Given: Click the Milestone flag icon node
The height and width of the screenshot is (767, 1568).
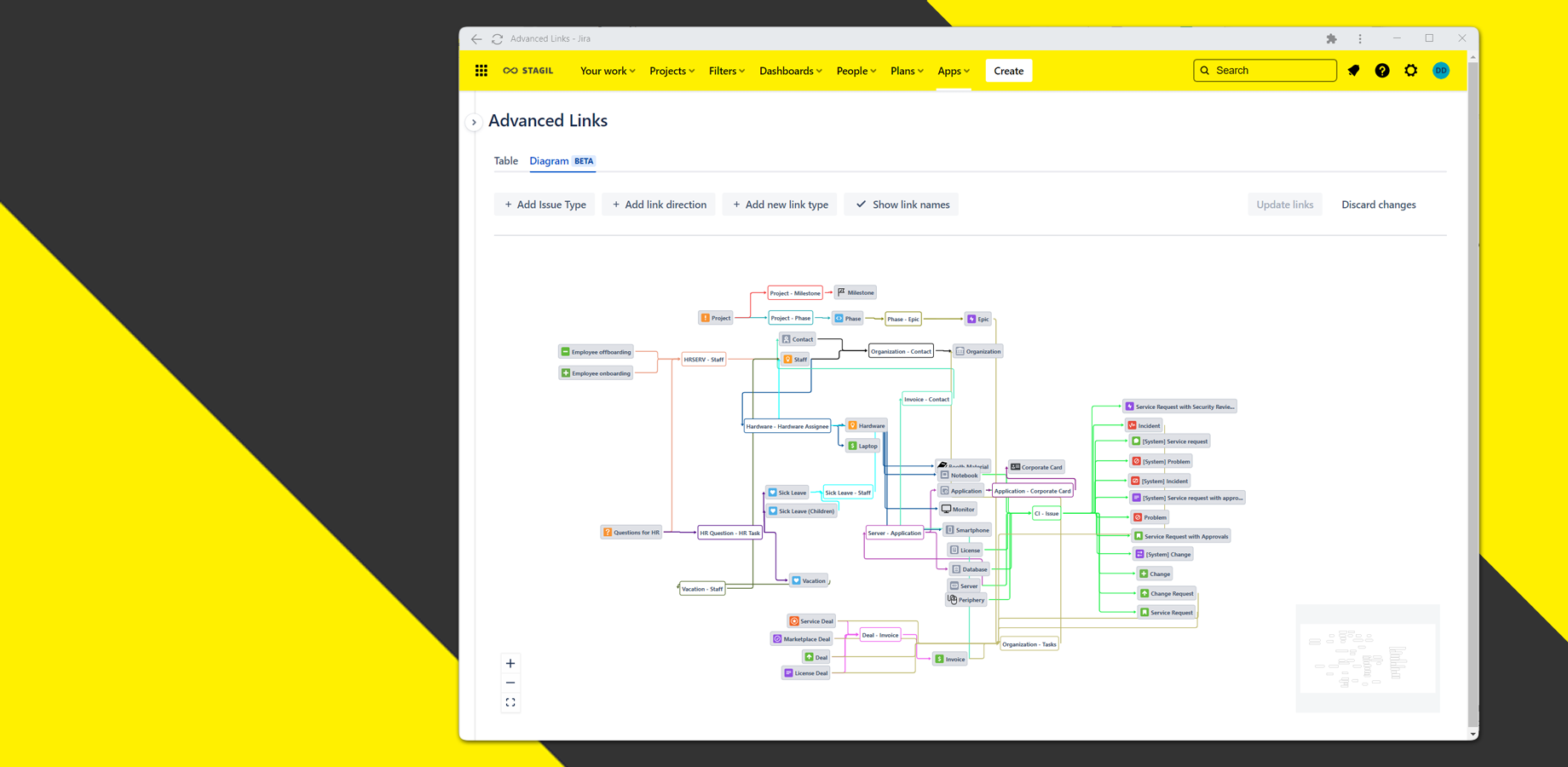Looking at the screenshot, I should click(839, 291).
